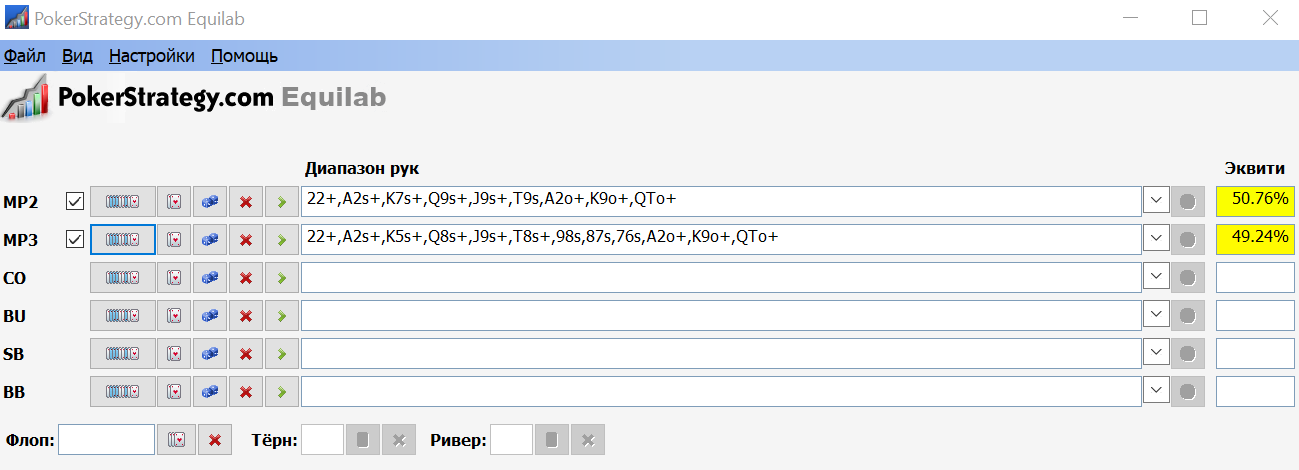Click green arrow for MP2 row

(x=282, y=202)
